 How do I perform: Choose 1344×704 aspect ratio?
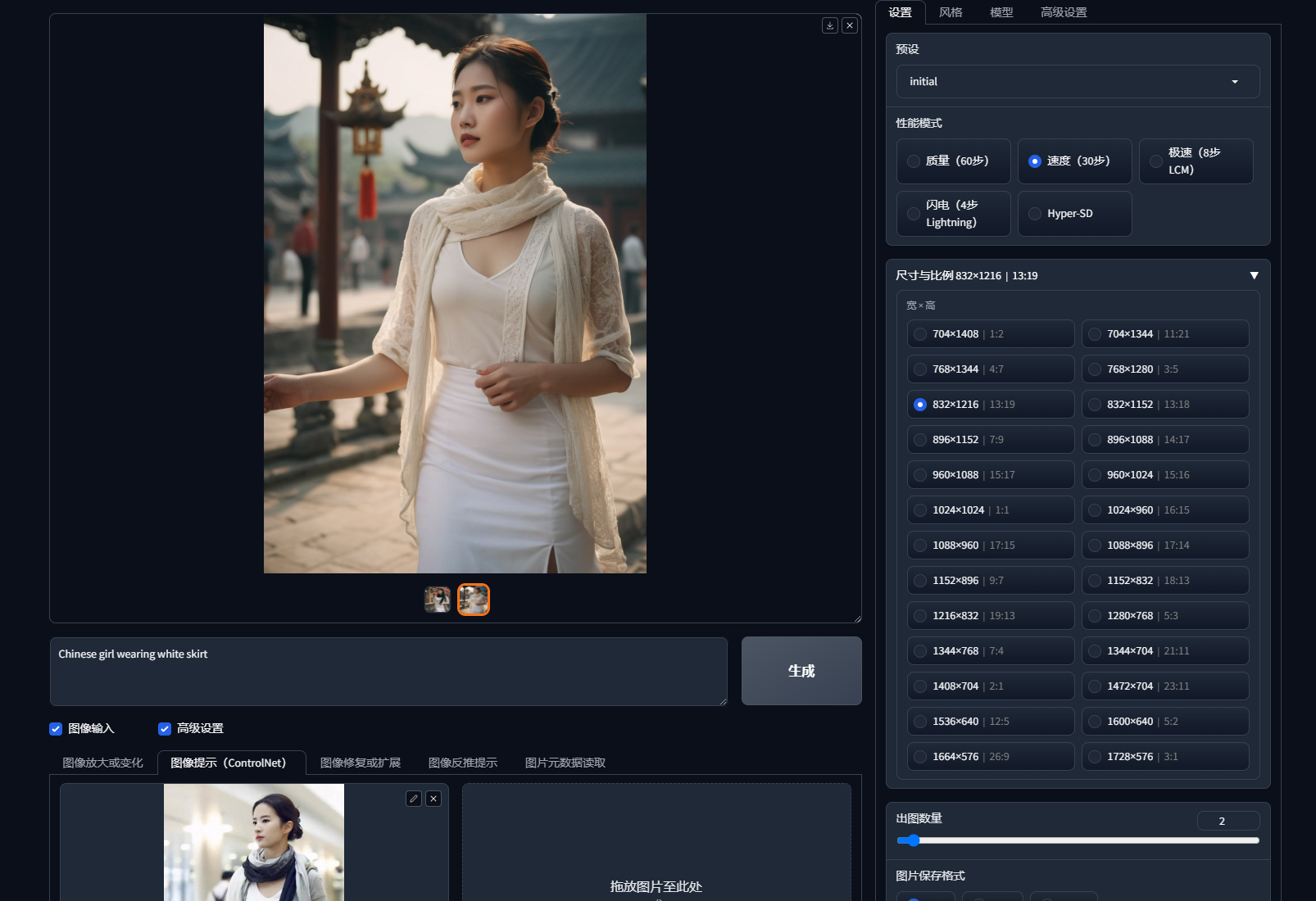click(x=1165, y=651)
